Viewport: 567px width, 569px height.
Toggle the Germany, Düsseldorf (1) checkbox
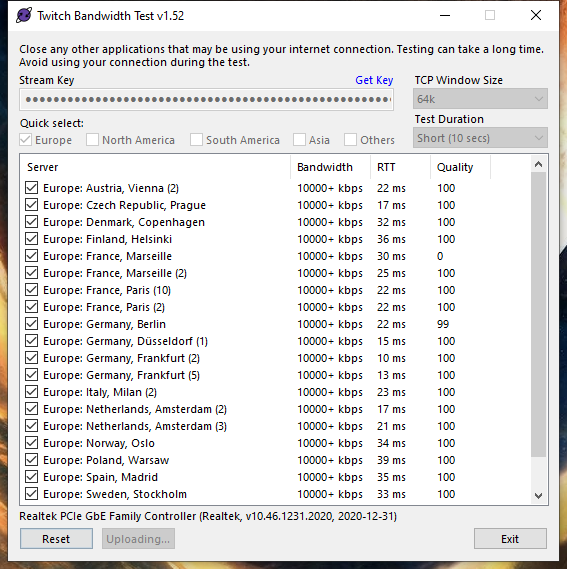pos(32,341)
